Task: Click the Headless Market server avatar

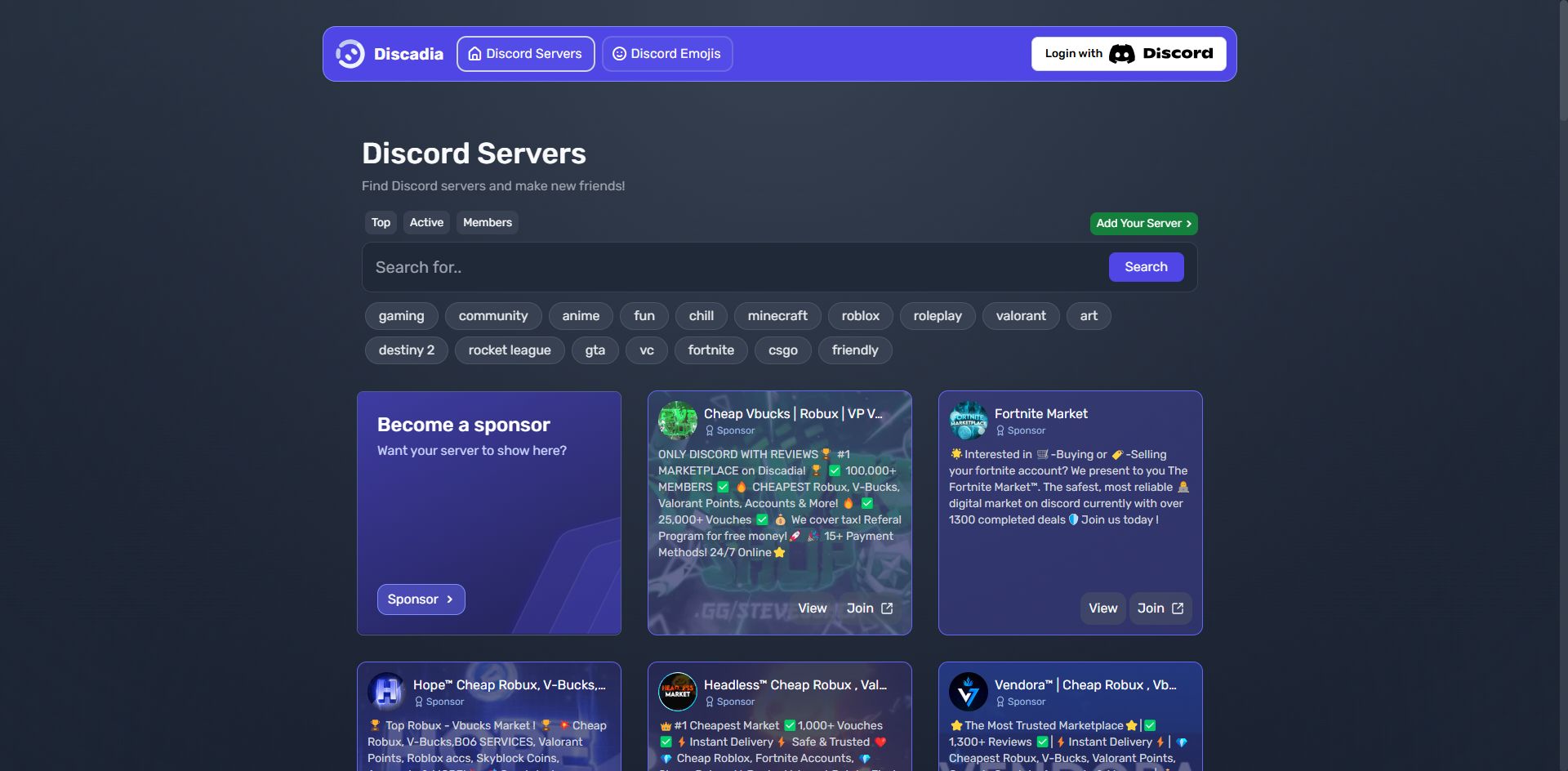Action: point(678,691)
